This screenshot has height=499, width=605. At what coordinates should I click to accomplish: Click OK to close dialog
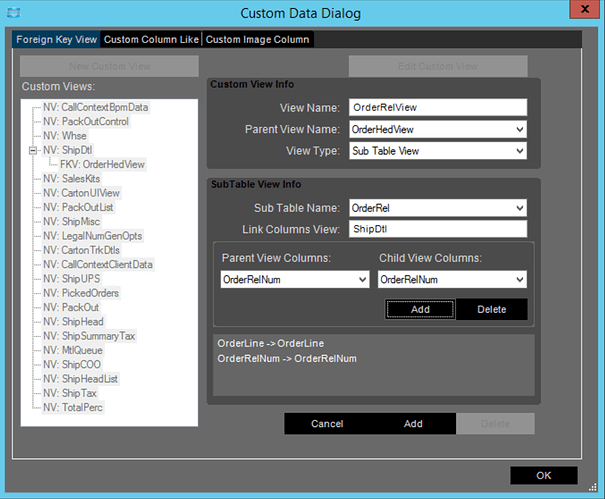(x=544, y=475)
